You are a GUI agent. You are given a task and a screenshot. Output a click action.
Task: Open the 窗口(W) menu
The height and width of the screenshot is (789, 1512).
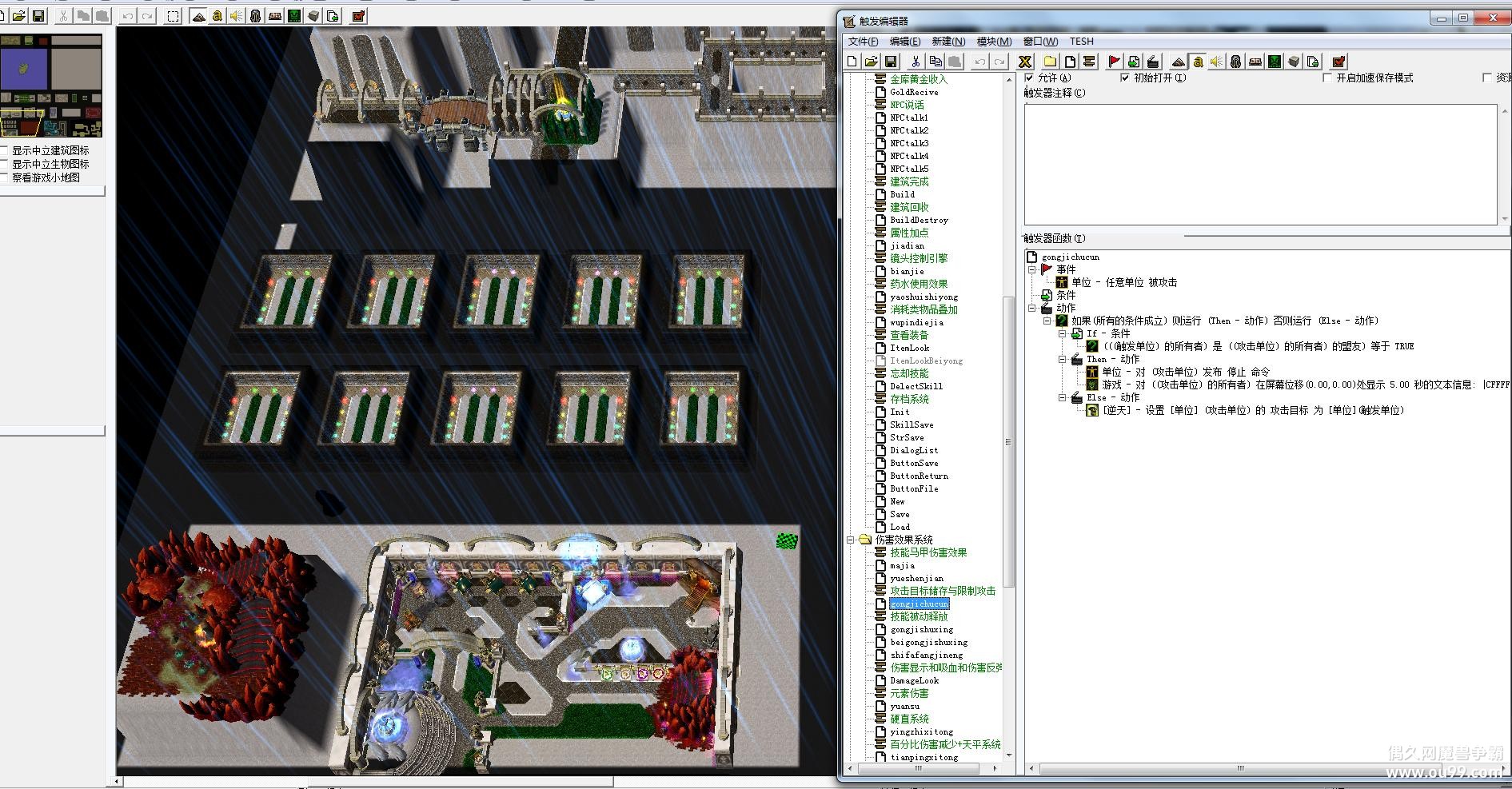coord(1040,42)
